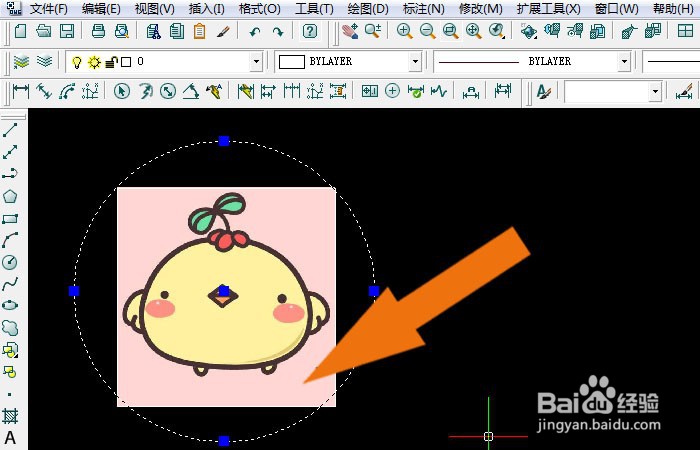The image size is (700, 450).
Task: Toggle layer 0 freeze sun icon
Action: click(x=94, y=62)
